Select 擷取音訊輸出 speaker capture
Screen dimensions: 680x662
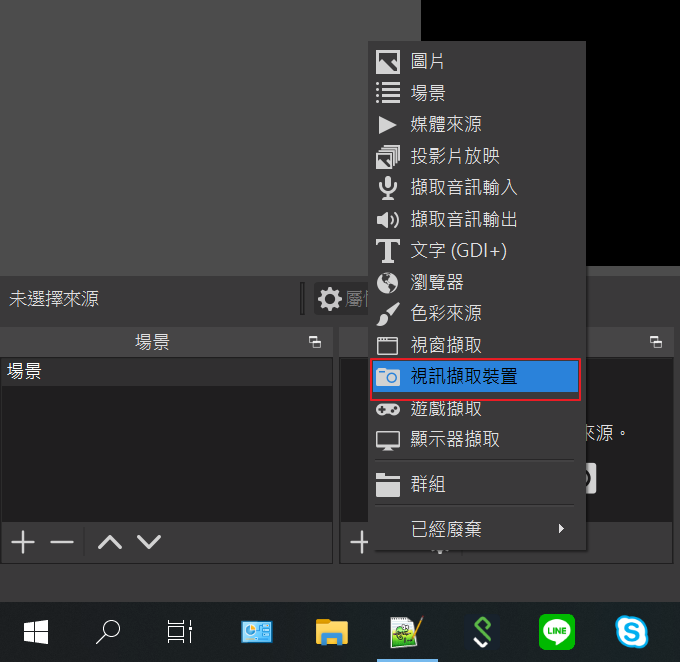pos(464,219)
